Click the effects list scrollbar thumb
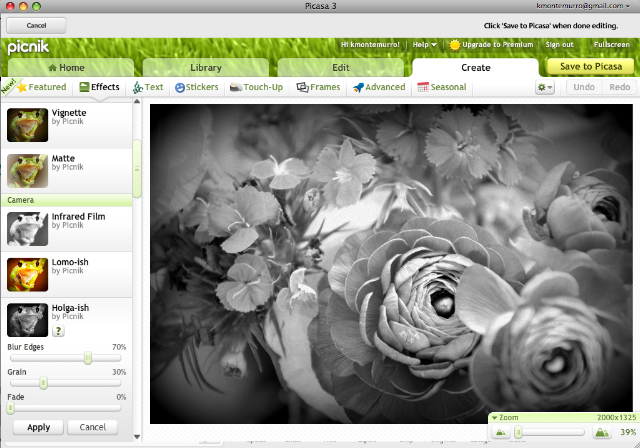The width and height of the screenshot is (640, 448). click(137, 169)
